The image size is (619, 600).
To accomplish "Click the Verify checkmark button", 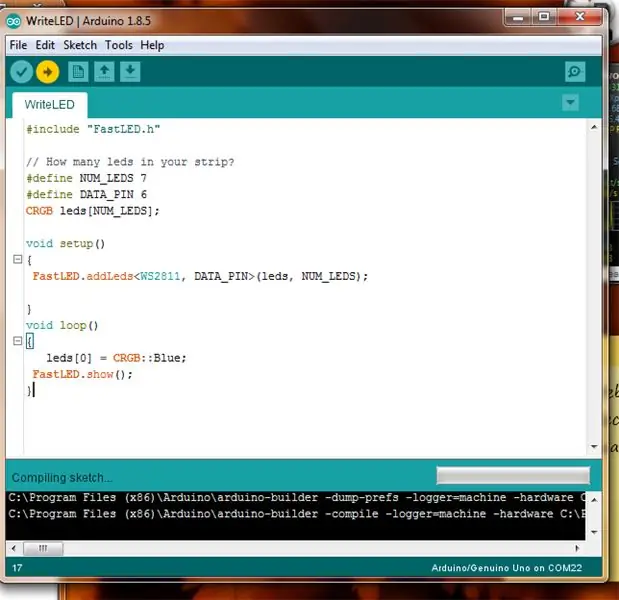I will point(21,72).
